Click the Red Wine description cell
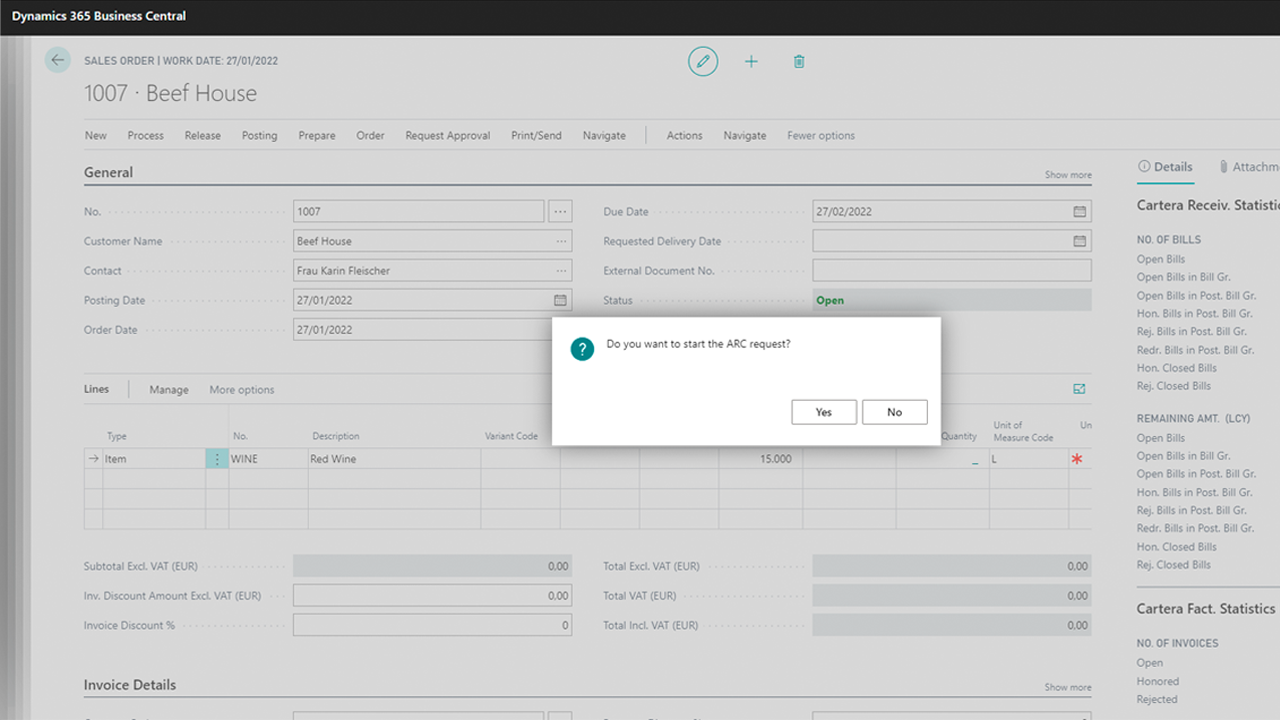1280x720 pixels. [394, 459]
